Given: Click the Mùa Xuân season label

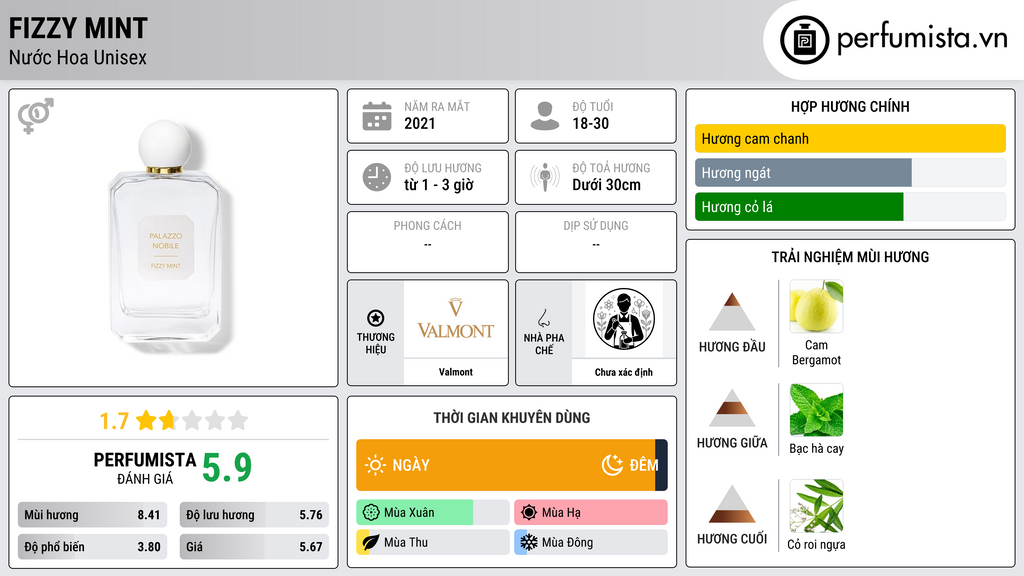Looking at the screenshot, I should 409,513.
